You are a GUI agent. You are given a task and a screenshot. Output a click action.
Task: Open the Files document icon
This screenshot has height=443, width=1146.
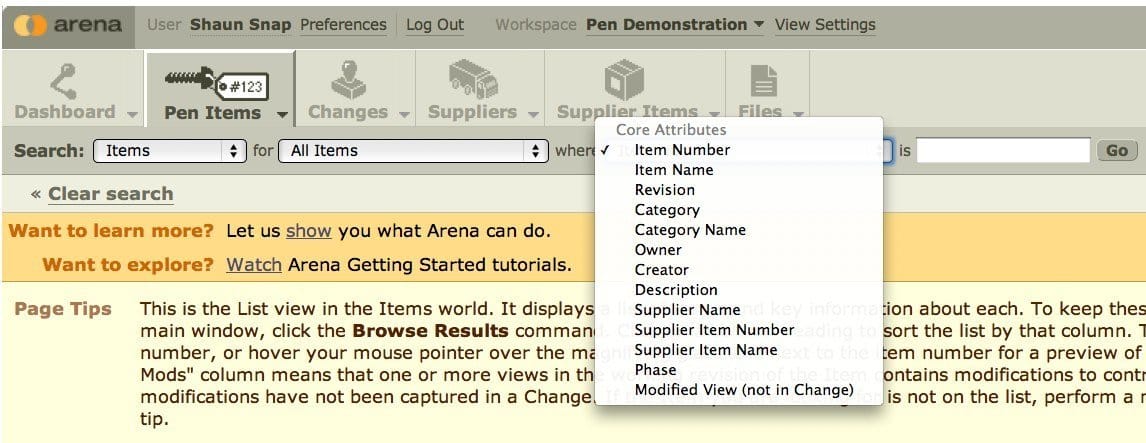click(x=764, y=82)
